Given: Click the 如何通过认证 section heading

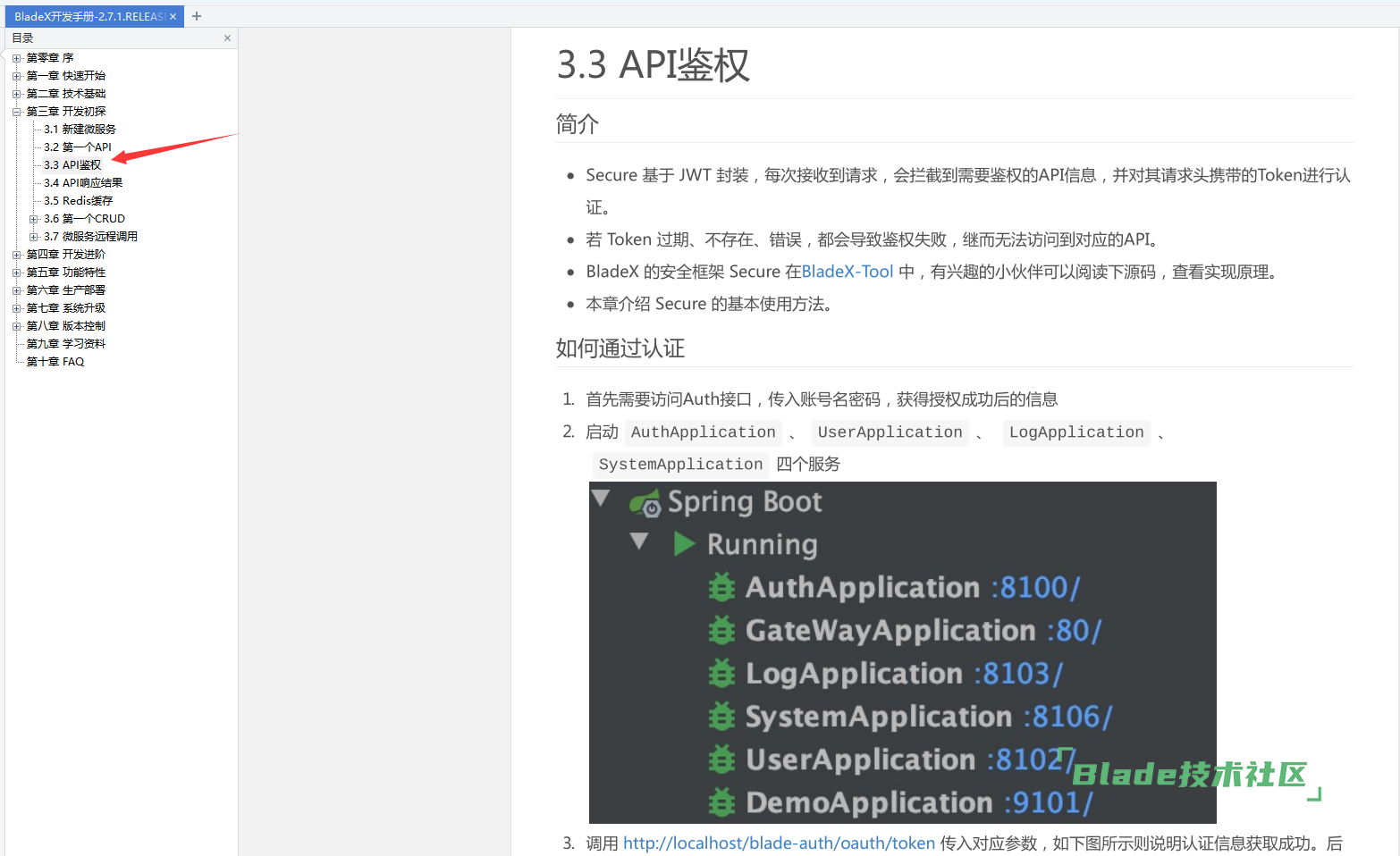Looking at the screenshot, I should pyautogui.click(x=620, y=348).
